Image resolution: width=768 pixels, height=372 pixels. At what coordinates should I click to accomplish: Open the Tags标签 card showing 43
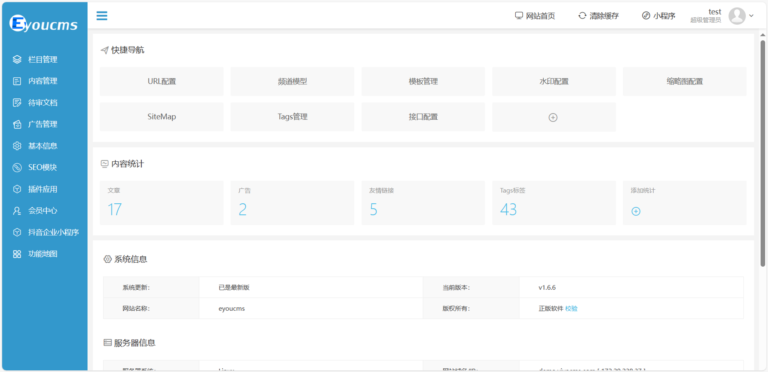[554, 203]
